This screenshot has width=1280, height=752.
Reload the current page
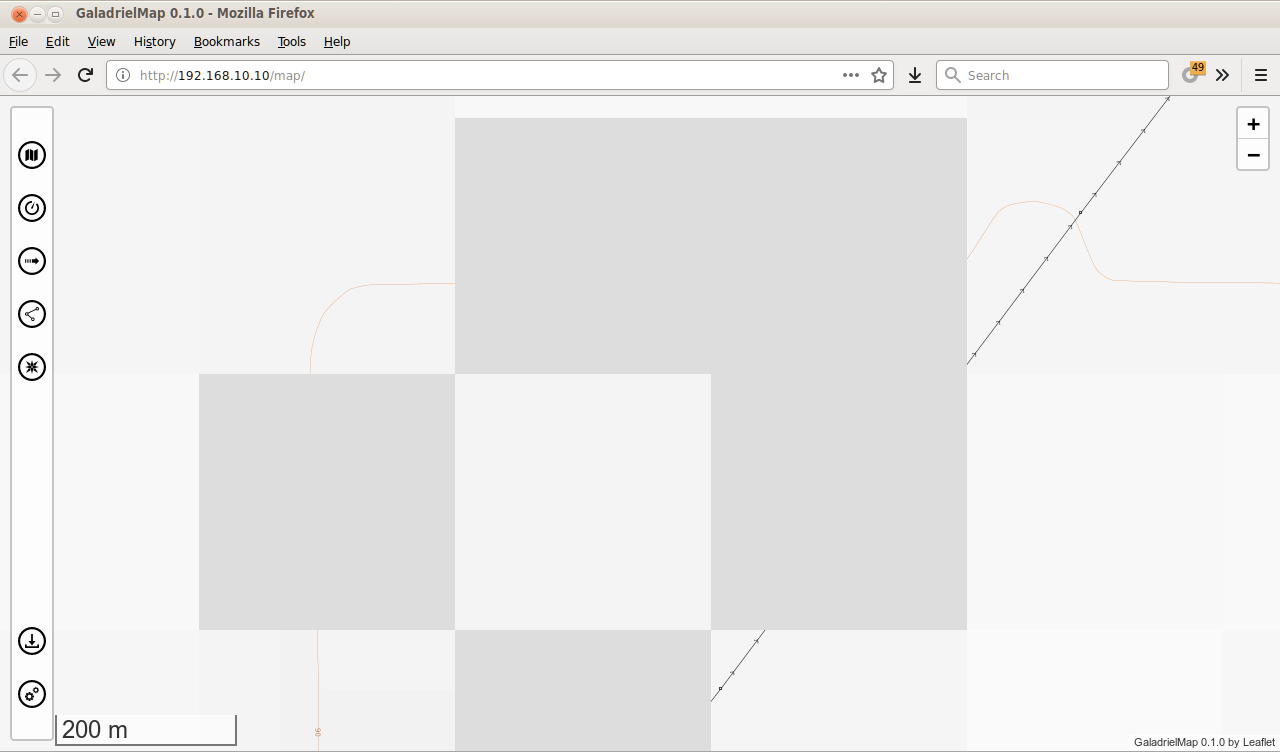pyautogui.click(x=86, y=75)
